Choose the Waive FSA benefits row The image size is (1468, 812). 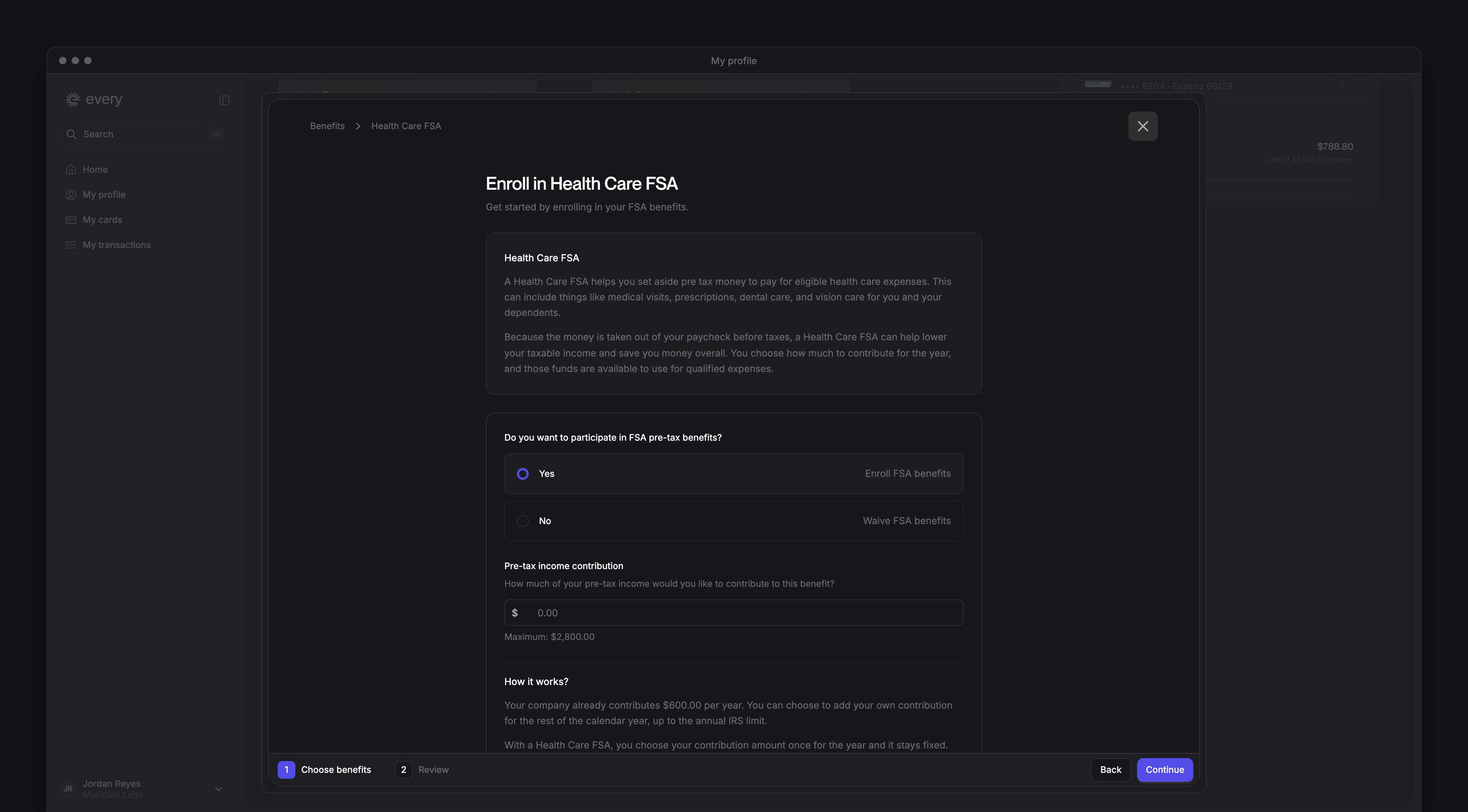click(x=733, y=521)
